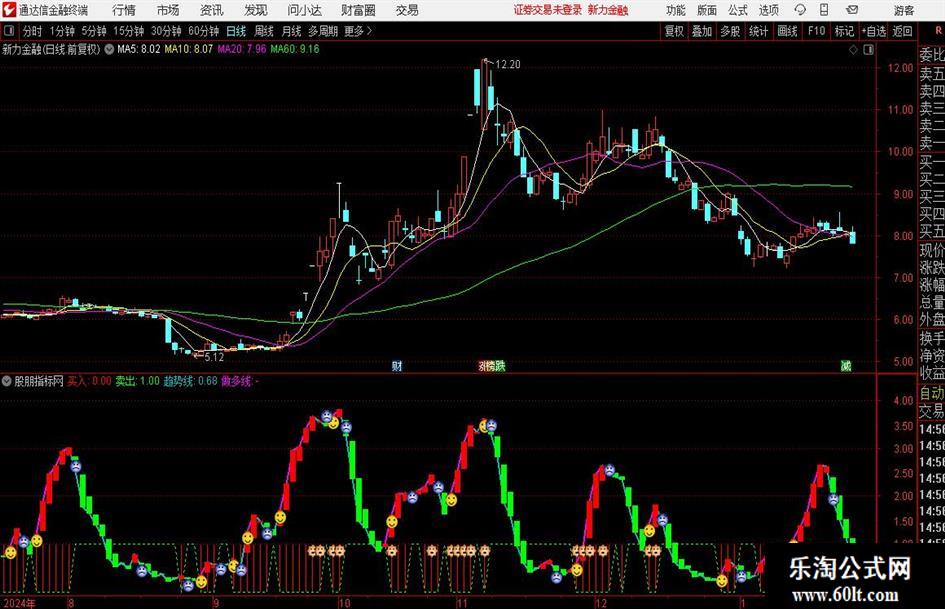Select the 日线 daily chart tab
The height and width of the screenshot is (609, 945).
(x=236, y=31)
